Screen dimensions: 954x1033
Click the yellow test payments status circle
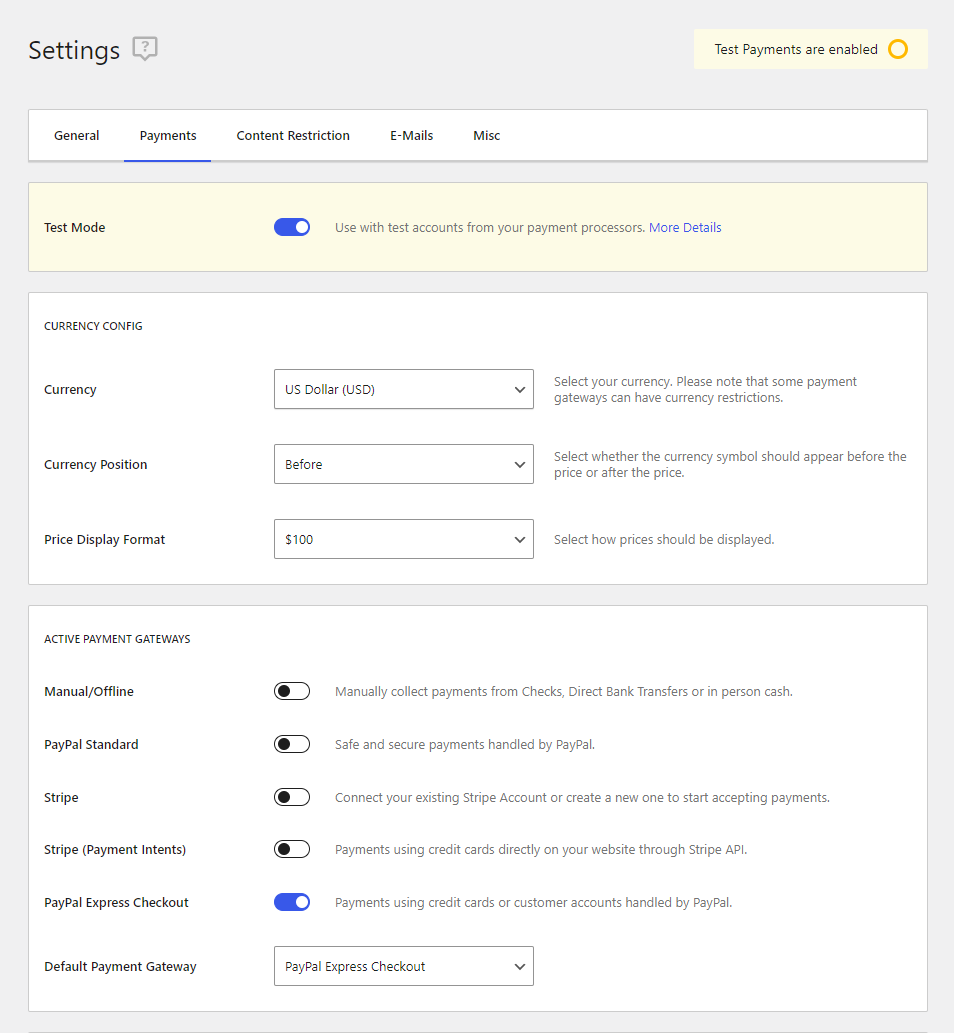898,49
